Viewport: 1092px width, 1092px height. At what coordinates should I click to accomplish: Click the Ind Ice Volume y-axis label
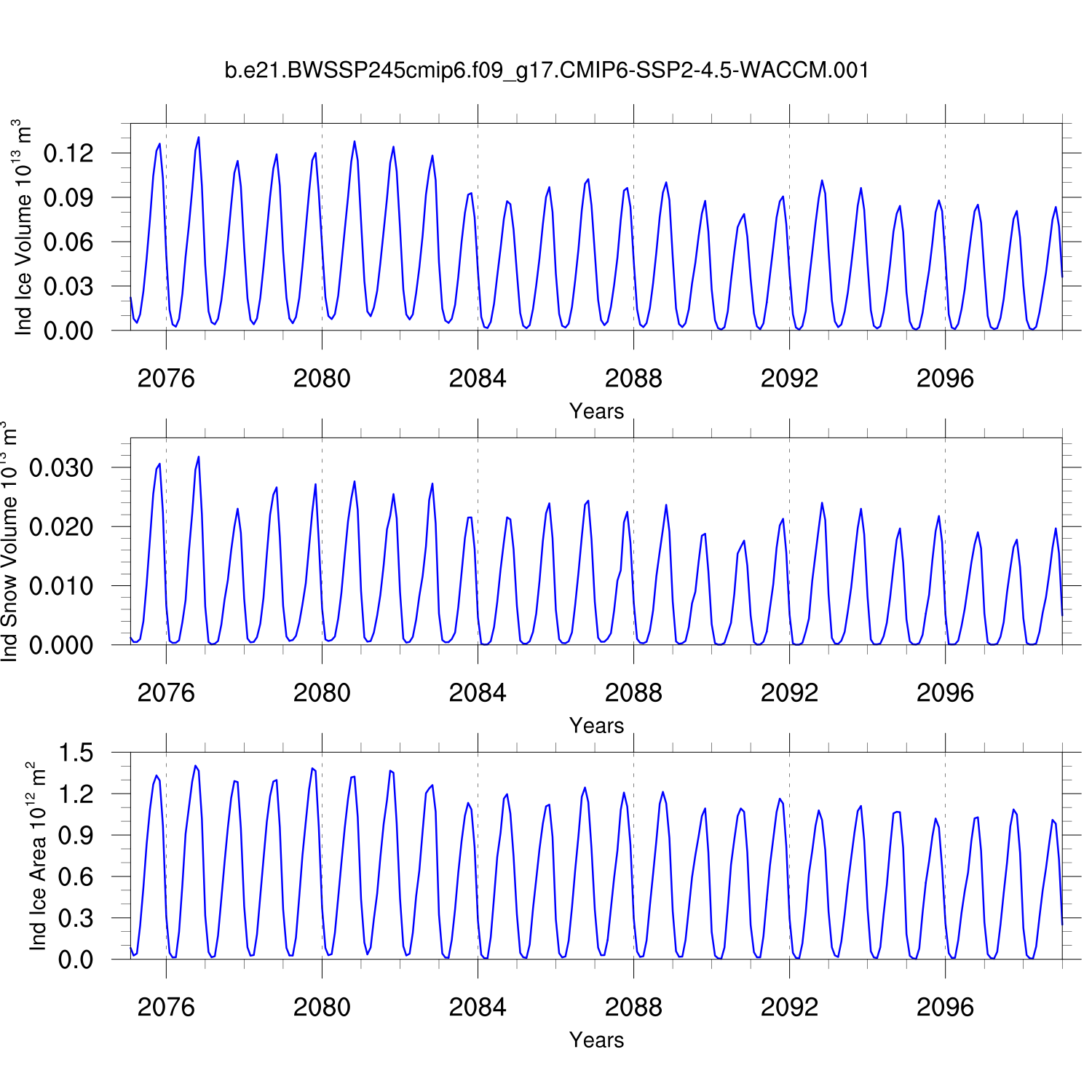[24, 227]
